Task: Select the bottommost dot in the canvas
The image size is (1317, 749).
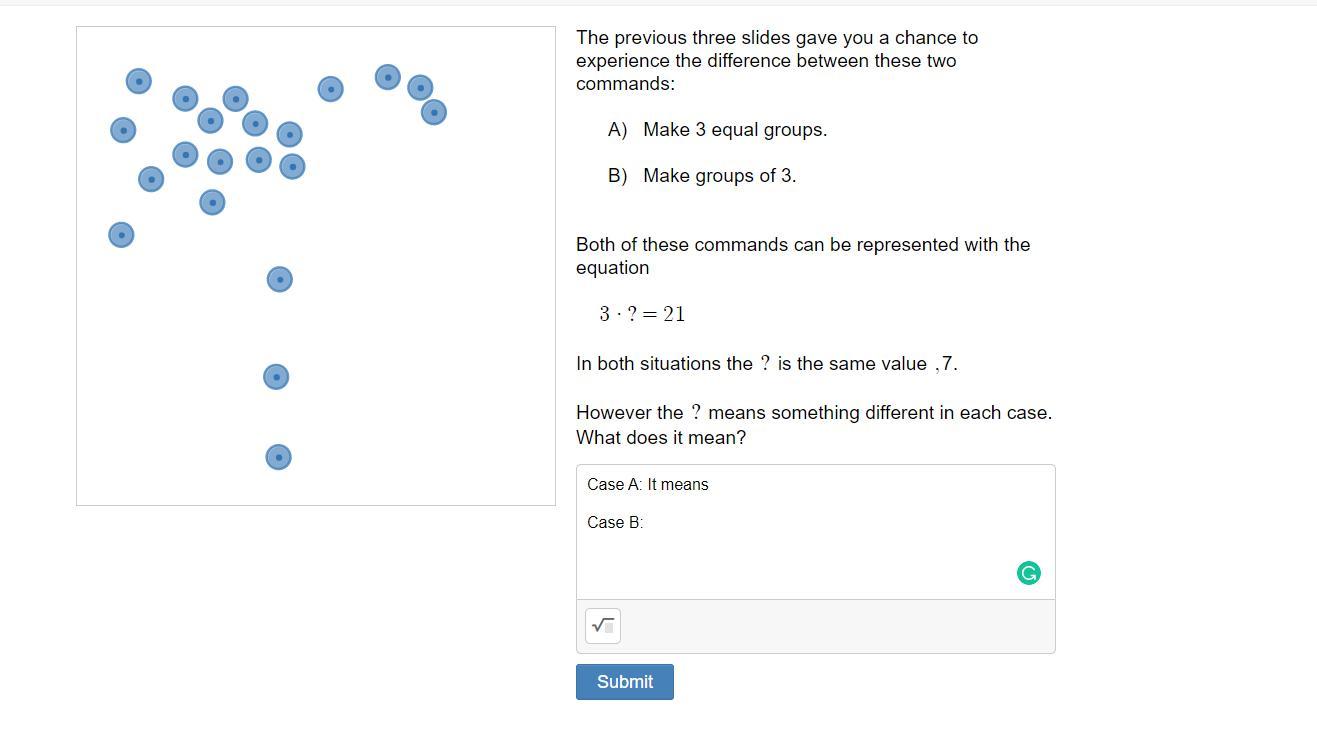Action: coord(278,457)
